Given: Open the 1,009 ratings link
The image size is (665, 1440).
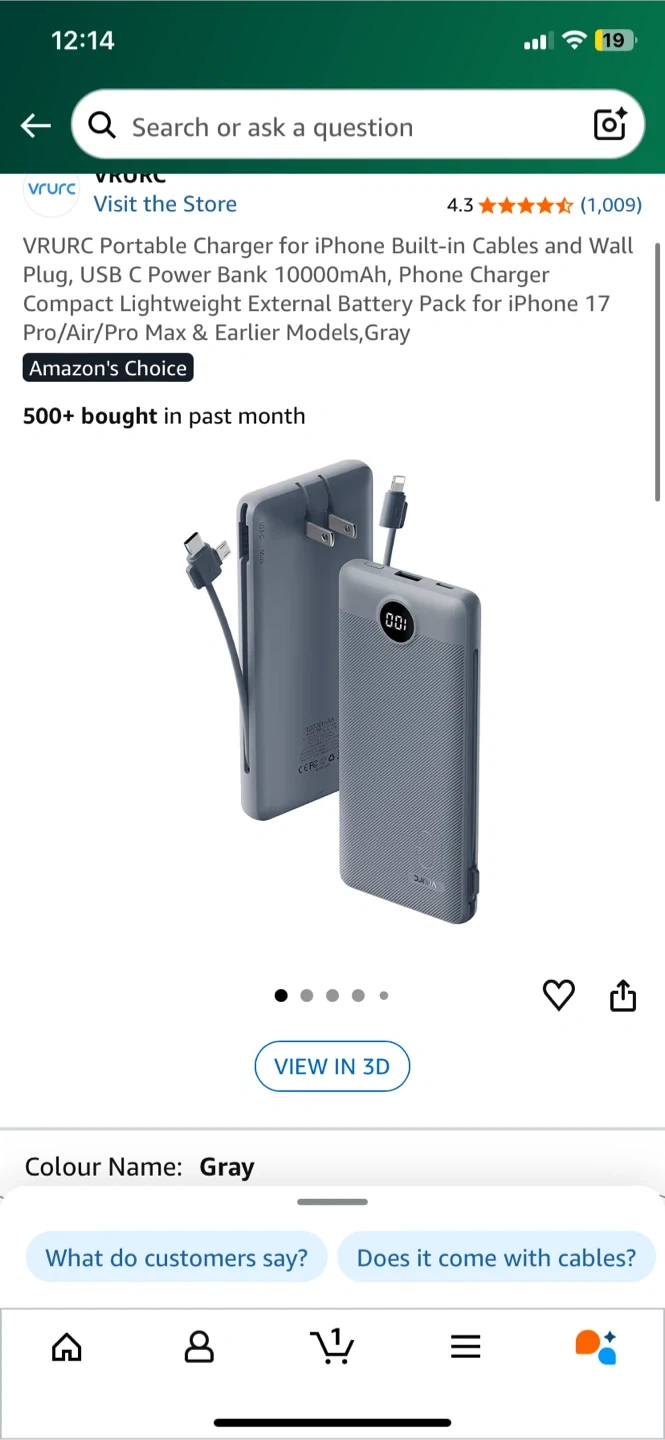Looking at the screenshot, I should 611,205.
